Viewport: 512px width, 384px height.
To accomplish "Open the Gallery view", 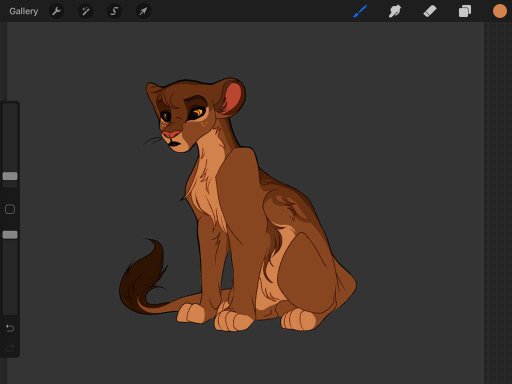I will pyautogui.click(x=23, y=11).
